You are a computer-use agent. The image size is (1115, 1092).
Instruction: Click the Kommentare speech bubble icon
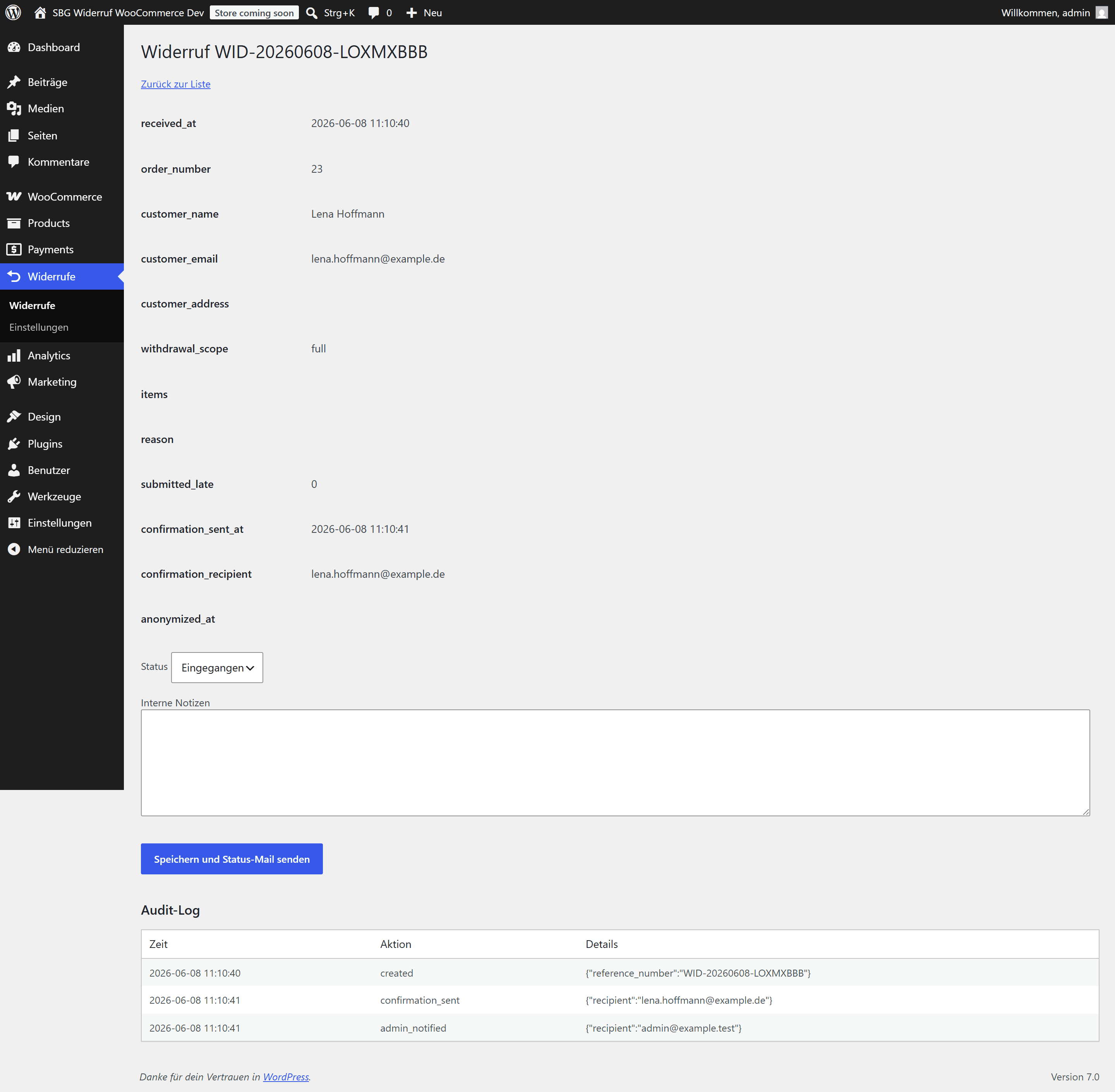14,162
